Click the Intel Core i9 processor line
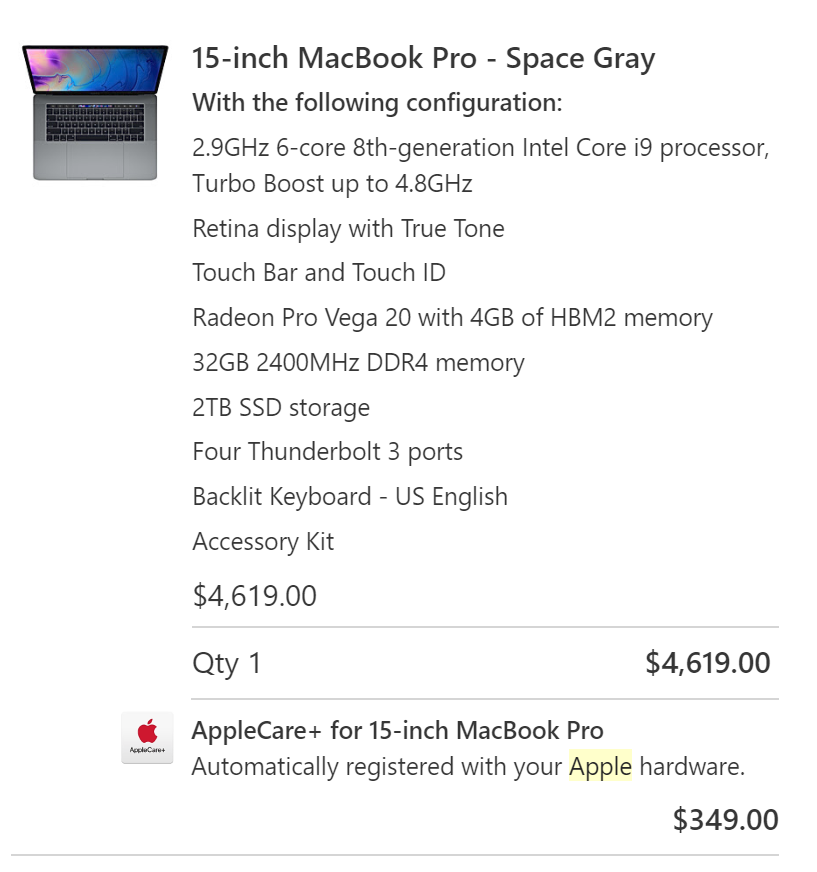This screenshot has width=817, height=872. pyautogui.click(x=480, y=148)
